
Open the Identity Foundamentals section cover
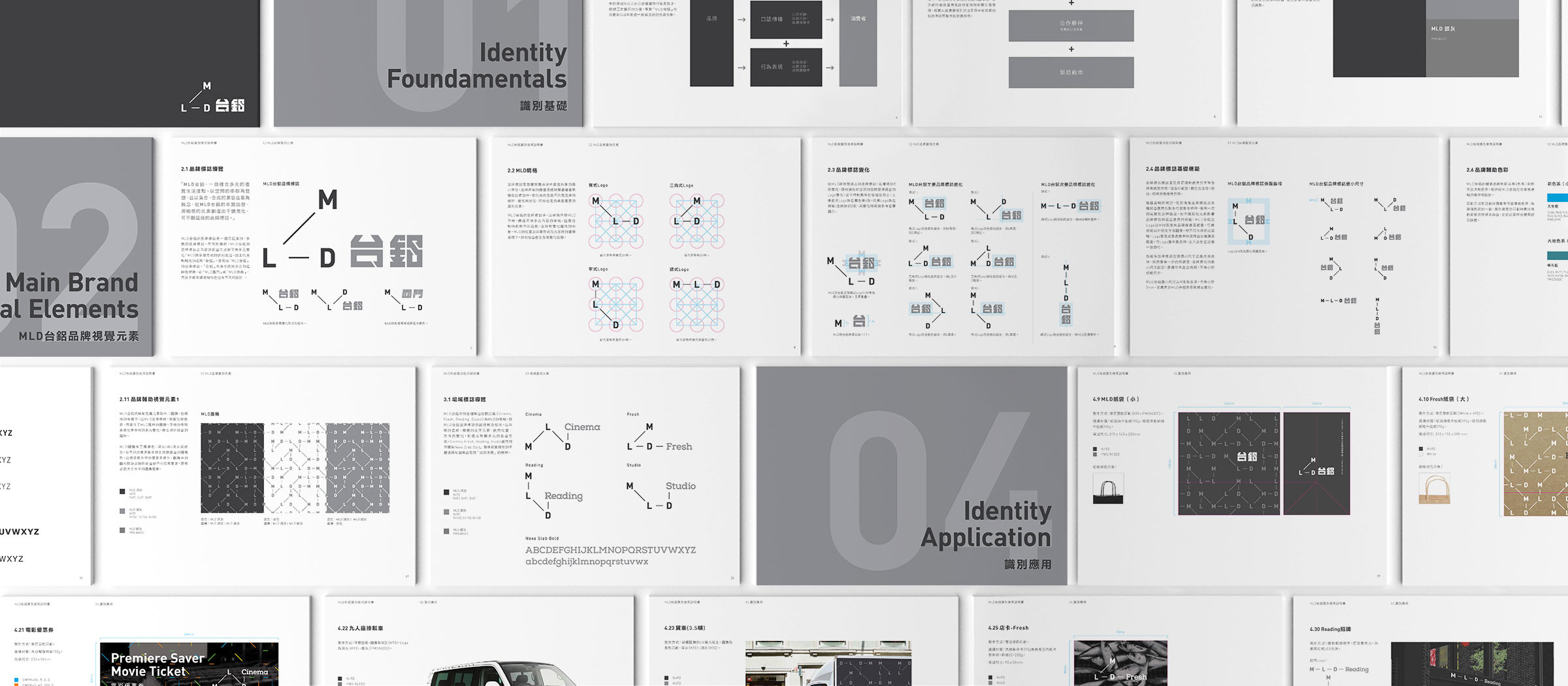click(428, 63)
